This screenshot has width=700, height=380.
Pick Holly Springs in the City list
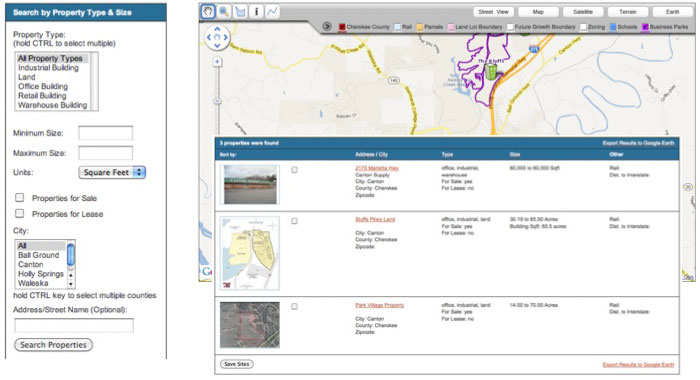click(41, 274)
